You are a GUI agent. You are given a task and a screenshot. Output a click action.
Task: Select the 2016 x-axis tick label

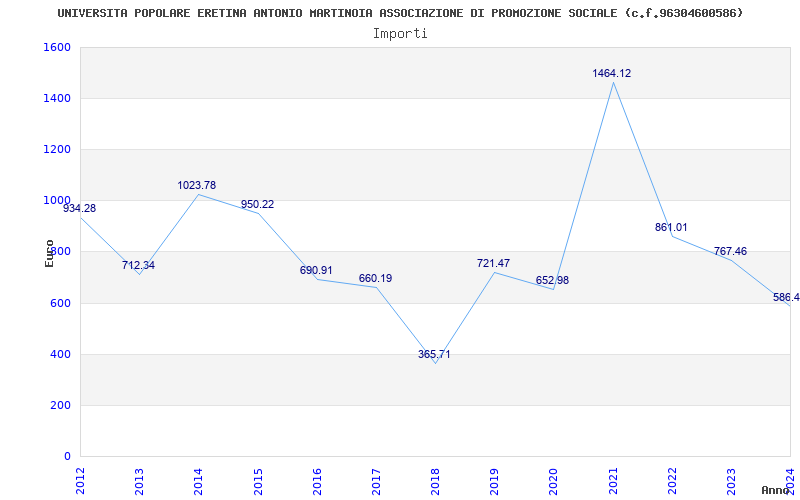pyautogui.click(x=317, y=481)
